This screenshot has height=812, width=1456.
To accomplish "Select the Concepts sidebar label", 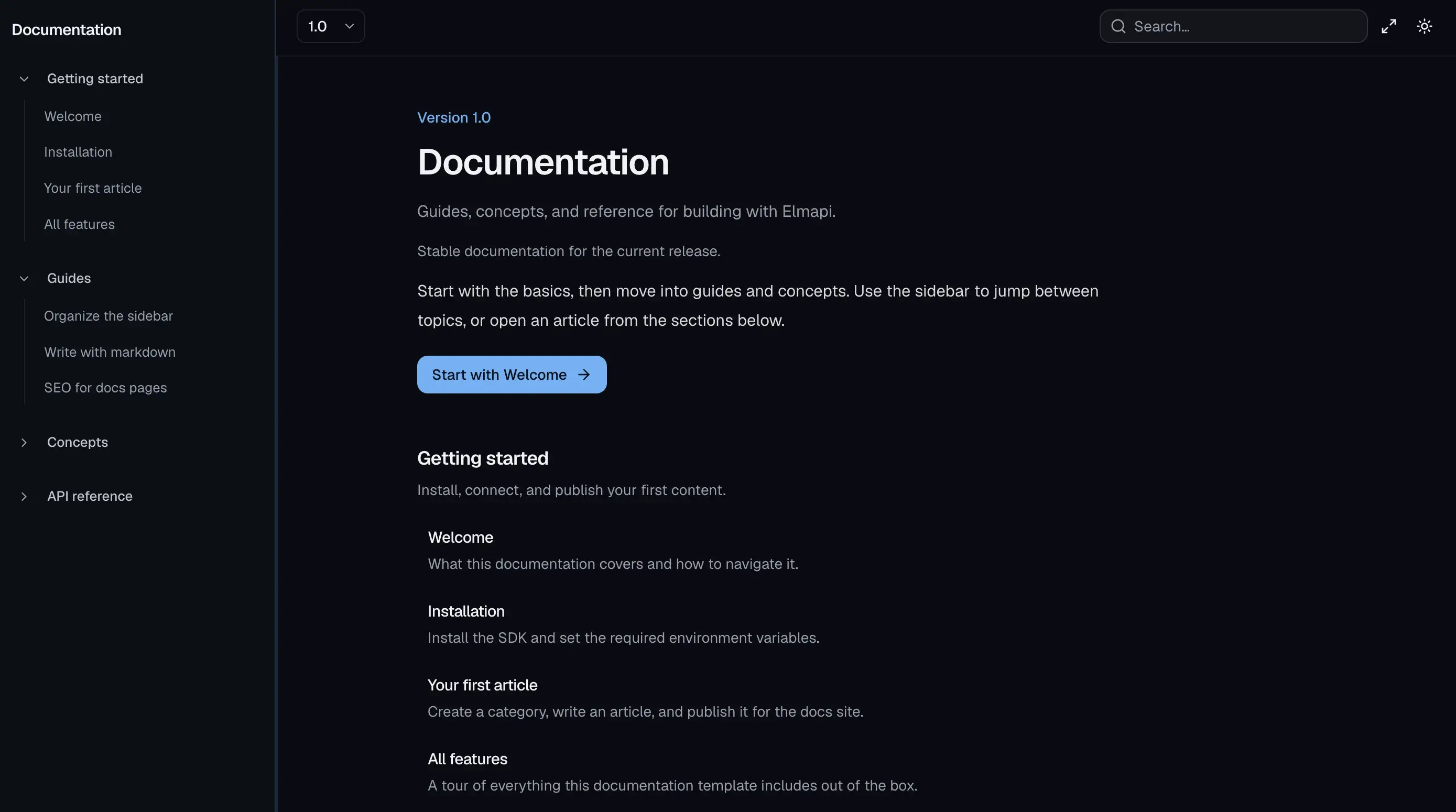I will tap(78, 443).
